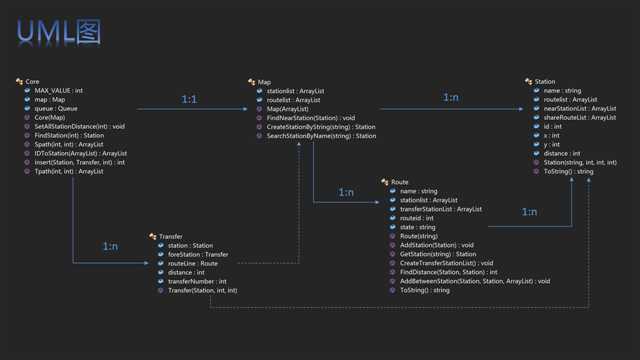Select the method icon beside SearchStationByName(string)
Image resolution: width=640 pixels, height=360 pixels.
[x=259, y=136]
